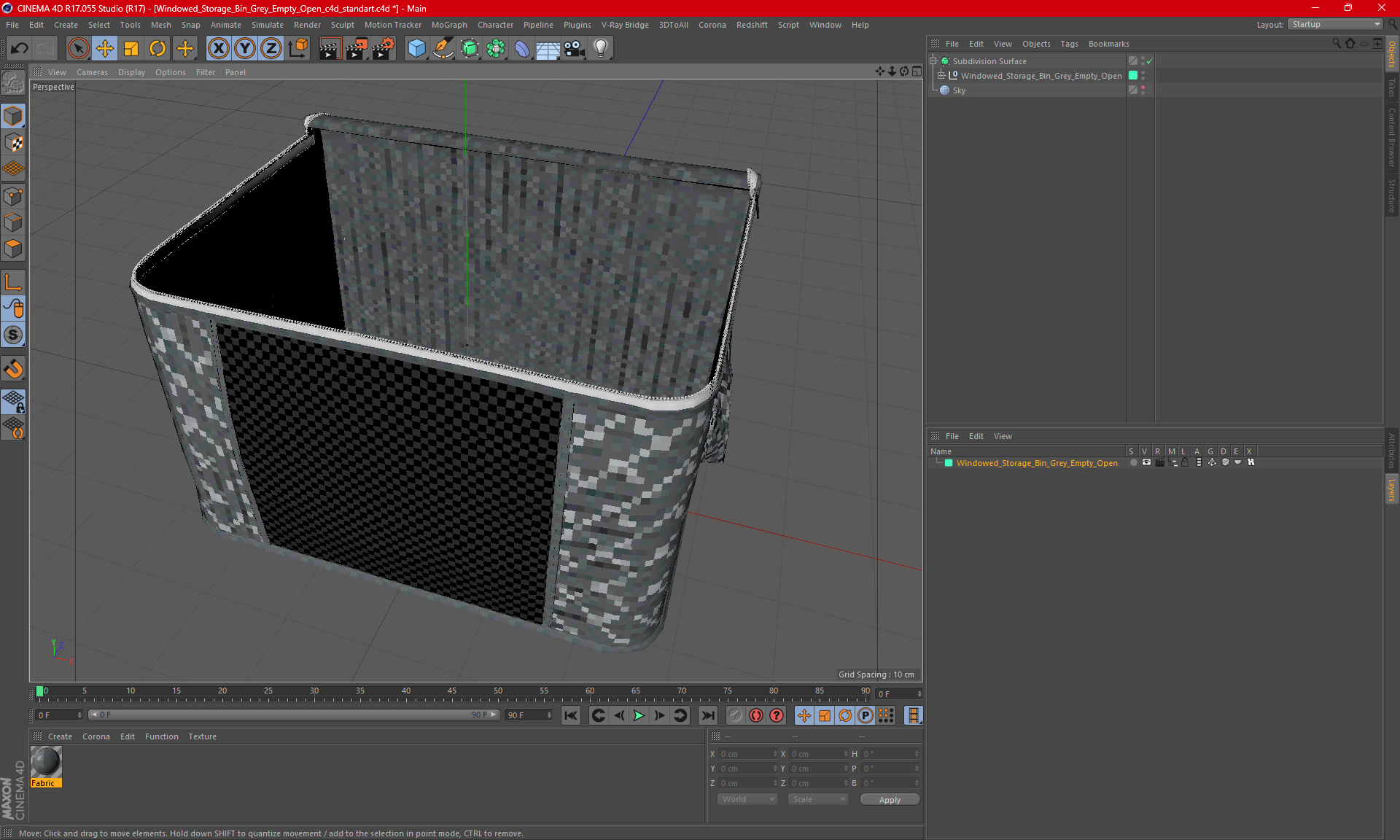
Task: Click the Undo arrow icon
Action: pyautogui.click(x=20, y=49)
